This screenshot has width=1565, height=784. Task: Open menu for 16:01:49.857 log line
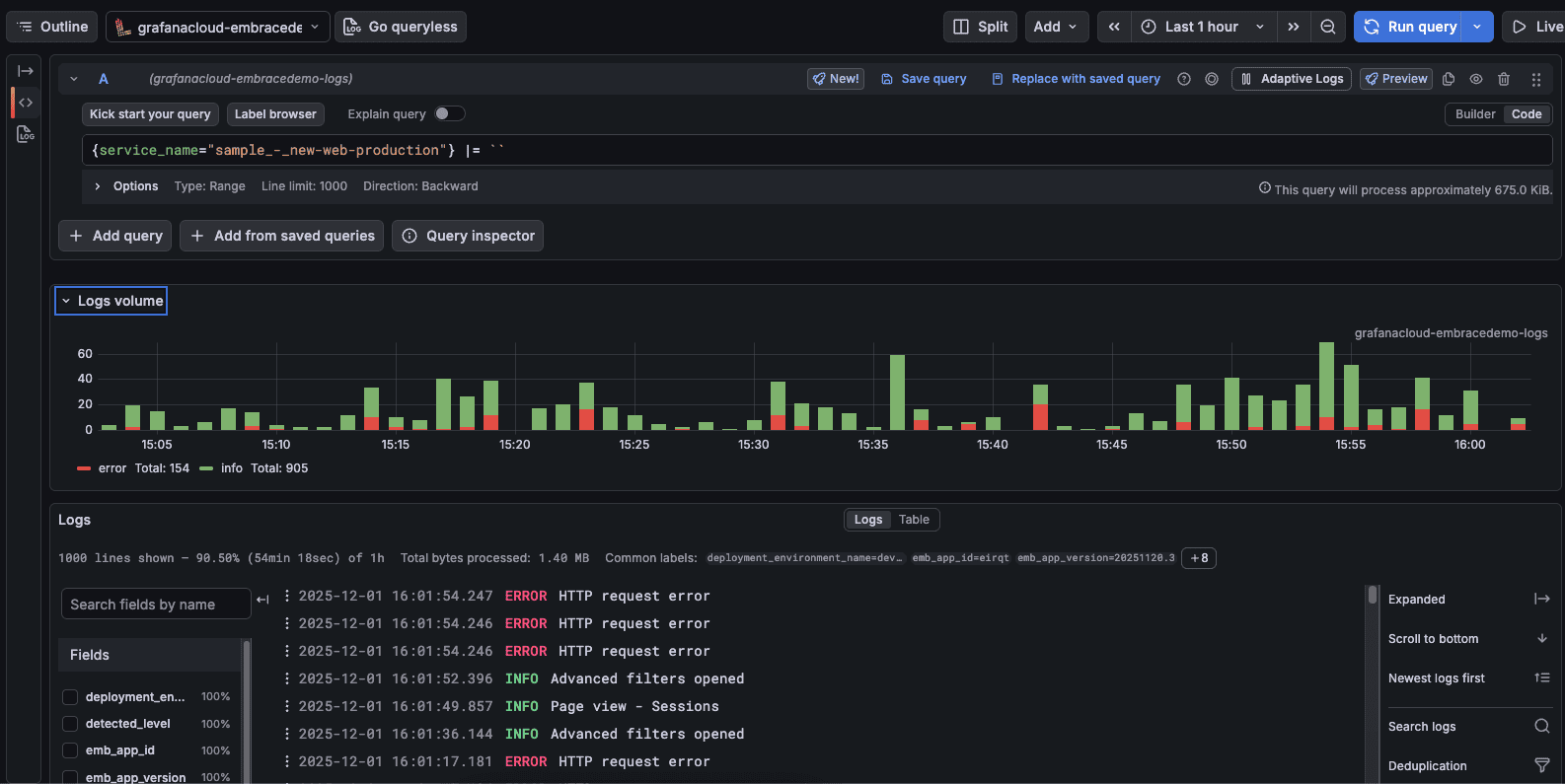click(287, 706)
